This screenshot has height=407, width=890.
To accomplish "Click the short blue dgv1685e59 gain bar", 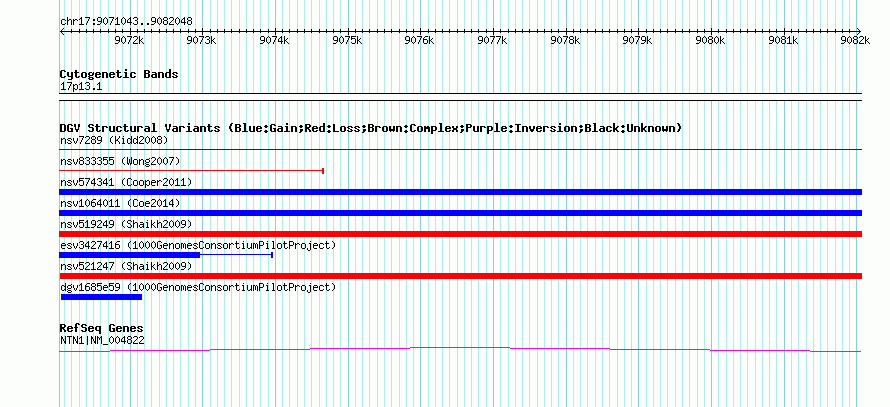I will coord(101,297).
